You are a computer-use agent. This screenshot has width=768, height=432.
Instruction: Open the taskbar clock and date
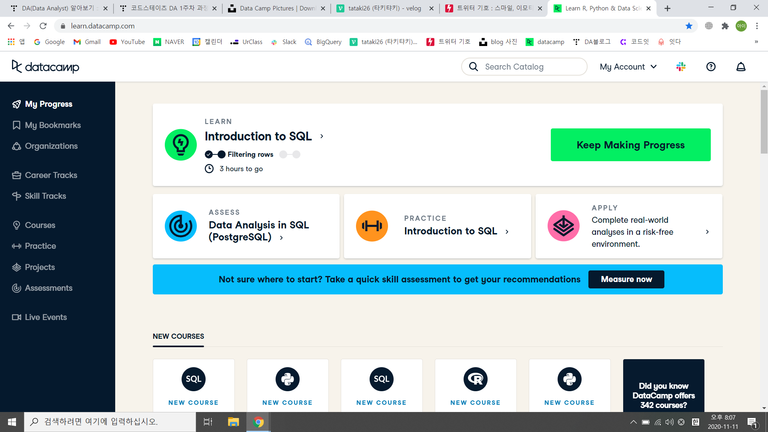(722, 422)
